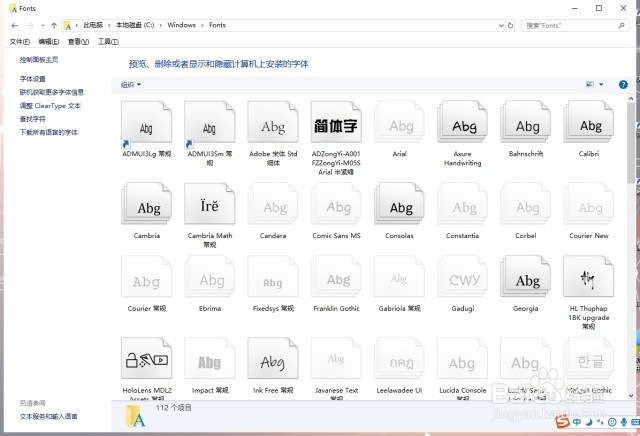
Task: Select the Ebrima font family
Action: (x=210, y=277)
